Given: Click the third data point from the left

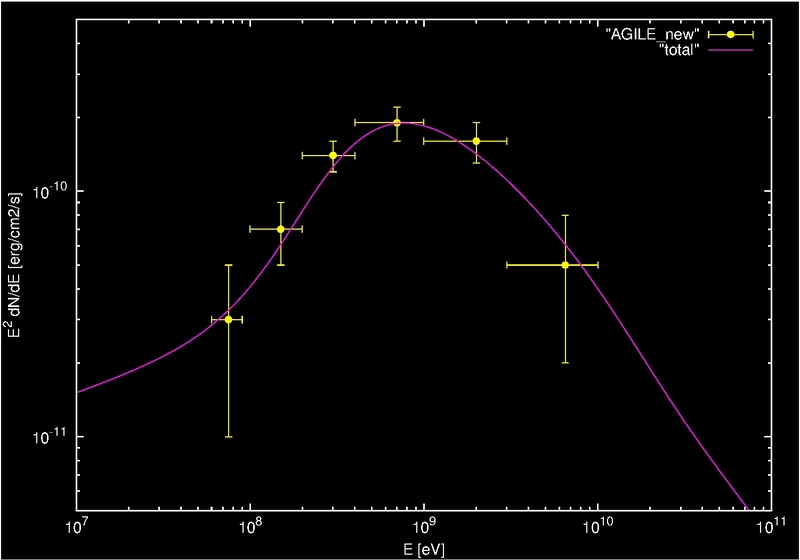Looking at the screenshot, I should pos(333,155).
